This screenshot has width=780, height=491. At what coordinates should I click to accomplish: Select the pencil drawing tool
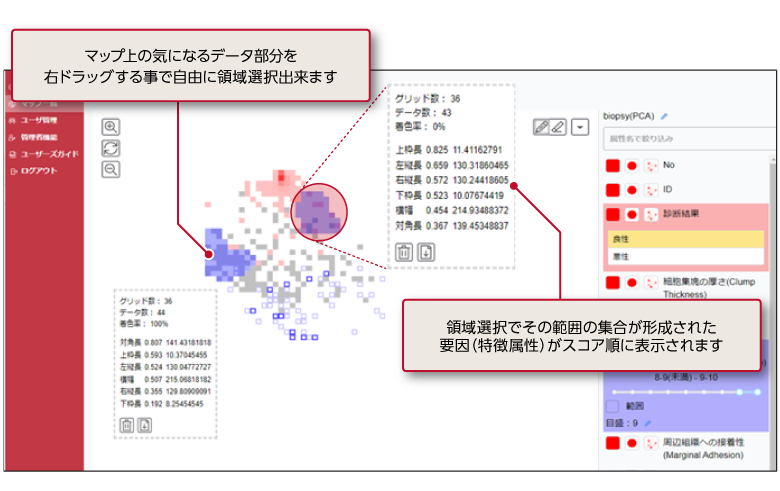pyautogui.click(x=541, y=127)
